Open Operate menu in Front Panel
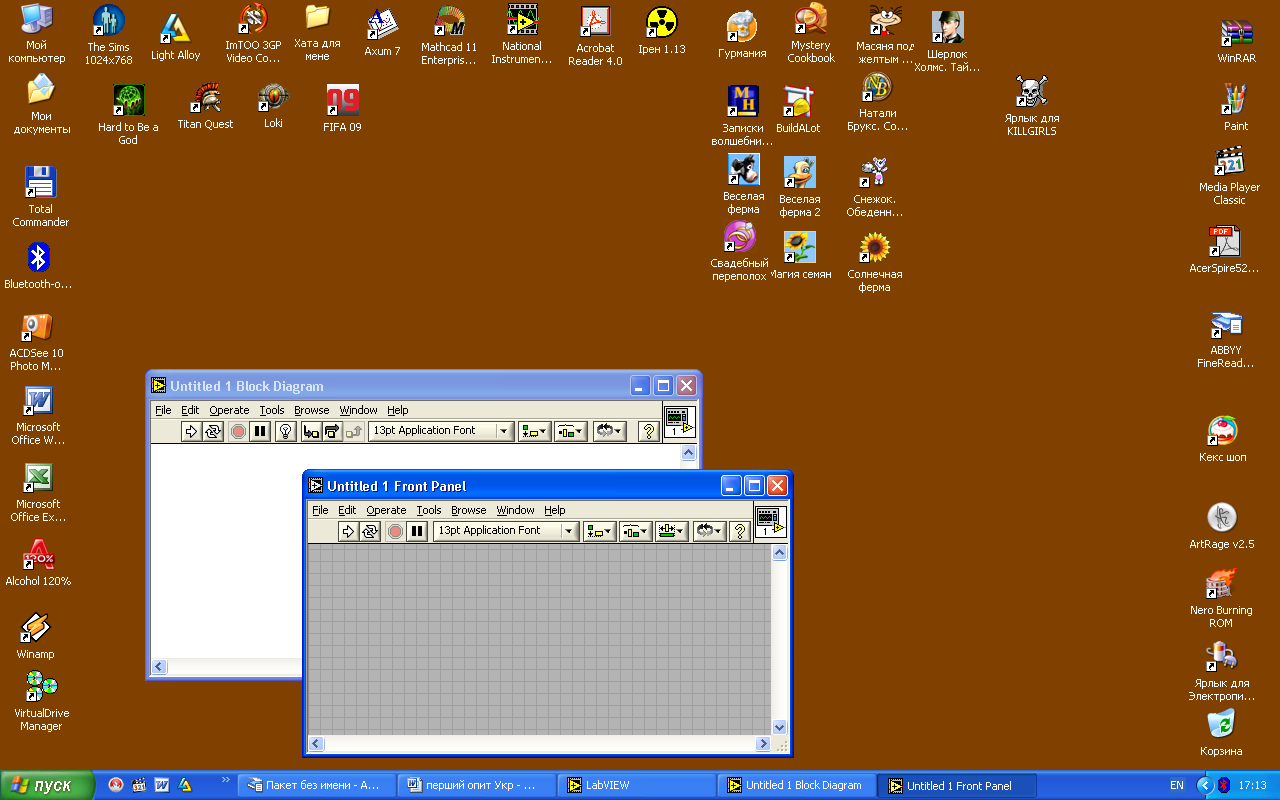This screenshot has width=1280, height=800. coord(386,510)
